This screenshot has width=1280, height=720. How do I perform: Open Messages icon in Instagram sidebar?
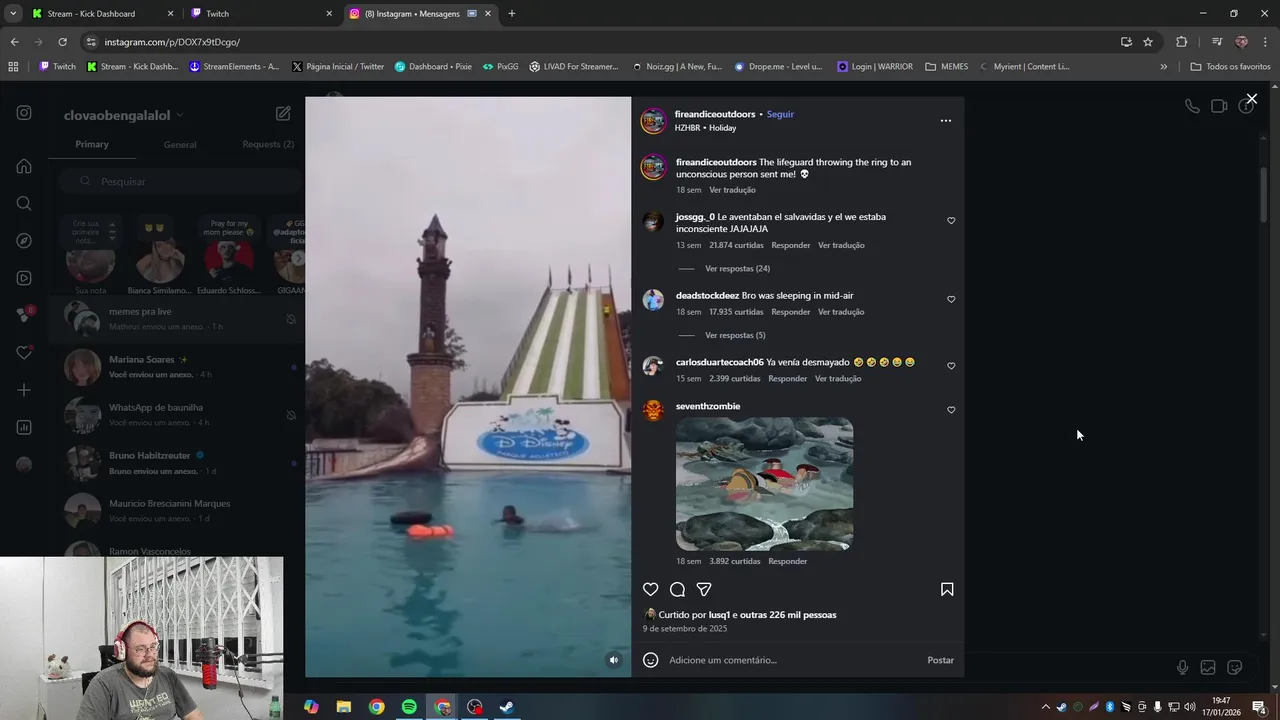point(24,315)
